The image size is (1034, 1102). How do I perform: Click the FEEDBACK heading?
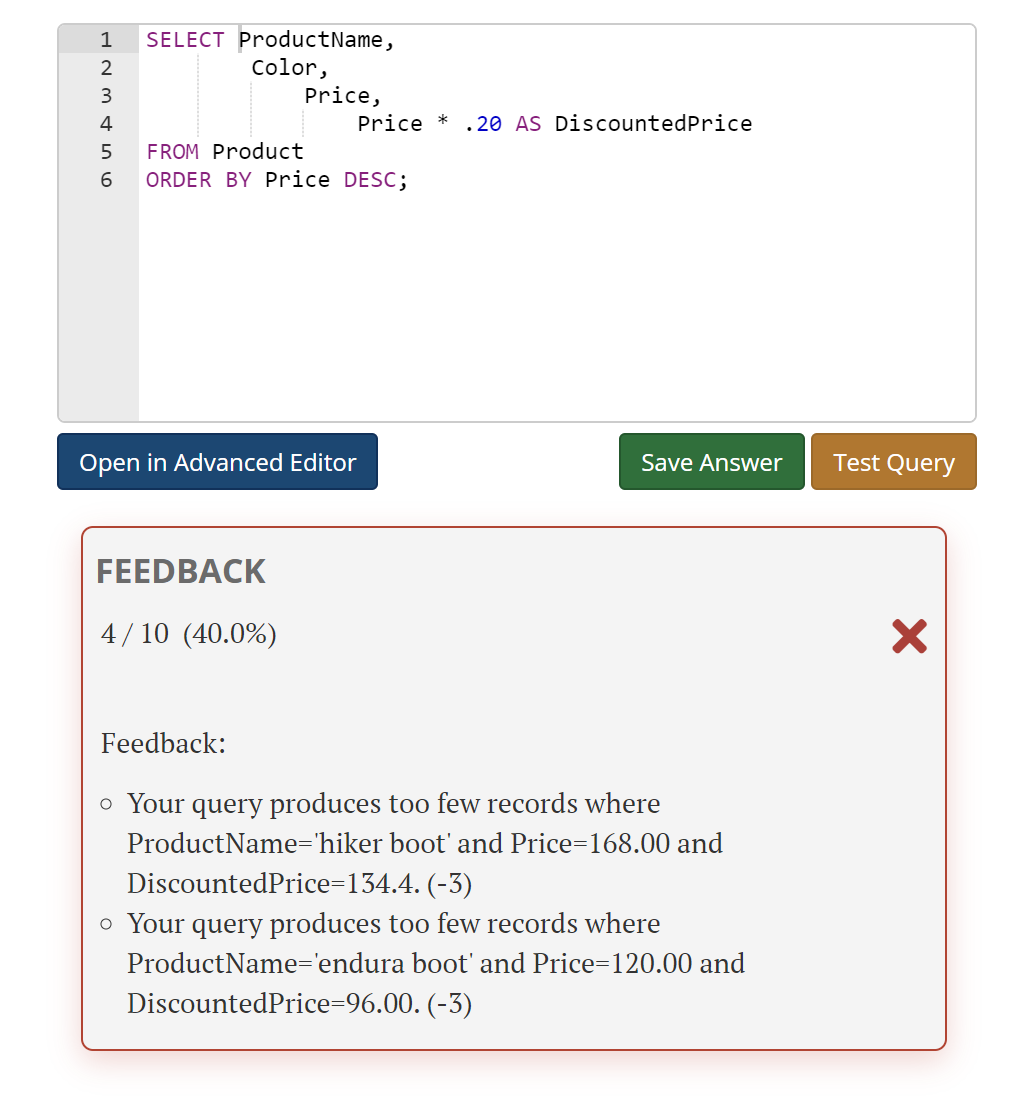pos(181,571)
